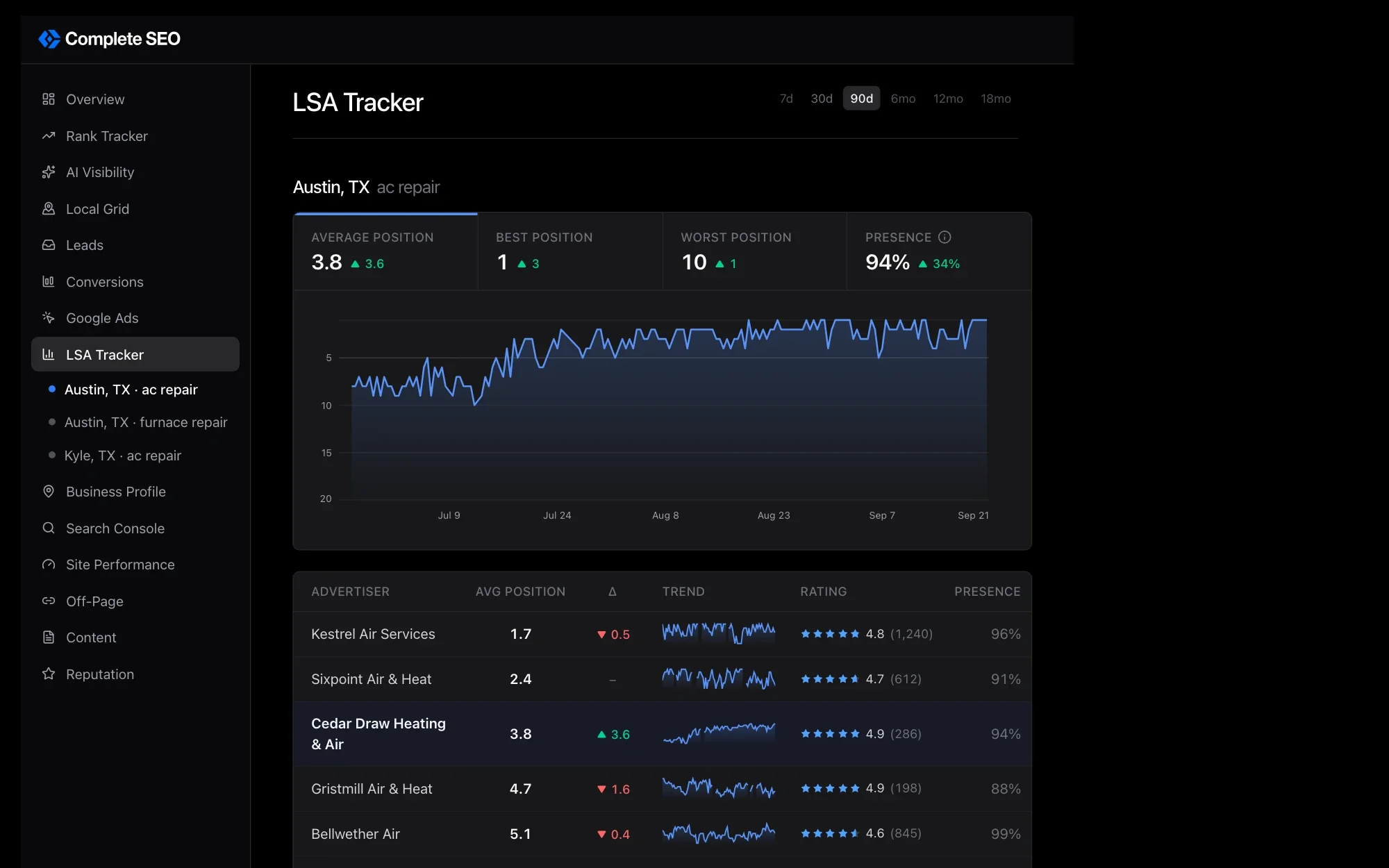The width and height of the screenshot is (1389, 868).
Task: Click the Conversions chart icon
Action: pyautogui.click(x=49, y=282)
